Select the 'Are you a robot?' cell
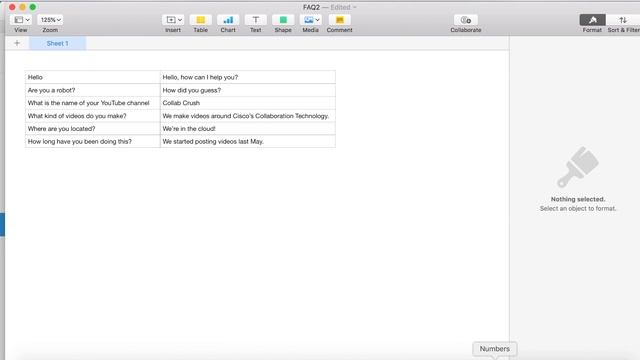 coord(93,90)
